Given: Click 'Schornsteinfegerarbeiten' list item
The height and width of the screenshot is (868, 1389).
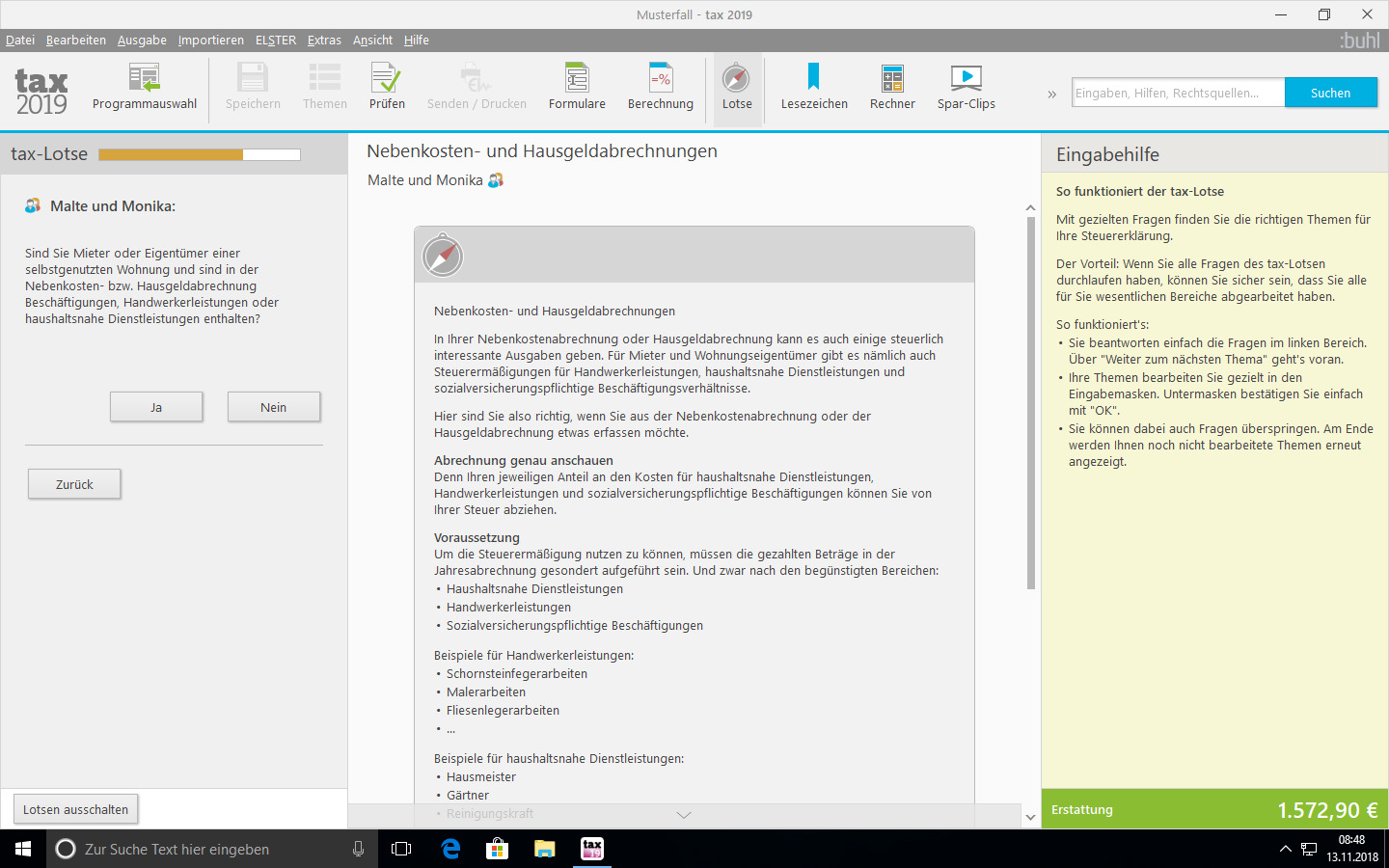Looking at the screenshot, I should click(x=517, y=673).
